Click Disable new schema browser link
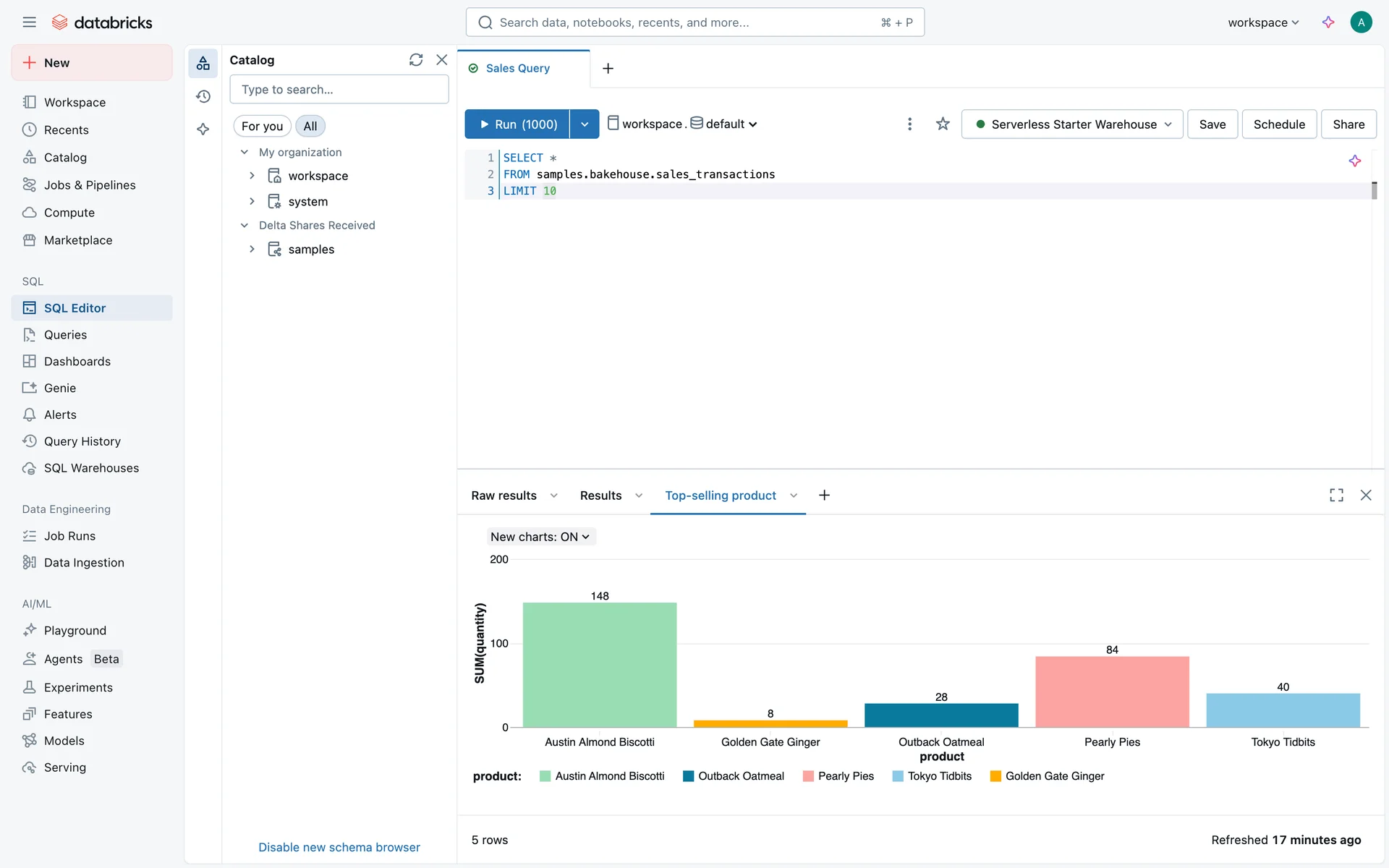This screenshot has width=1389, height=868. (x=339, y=847)
